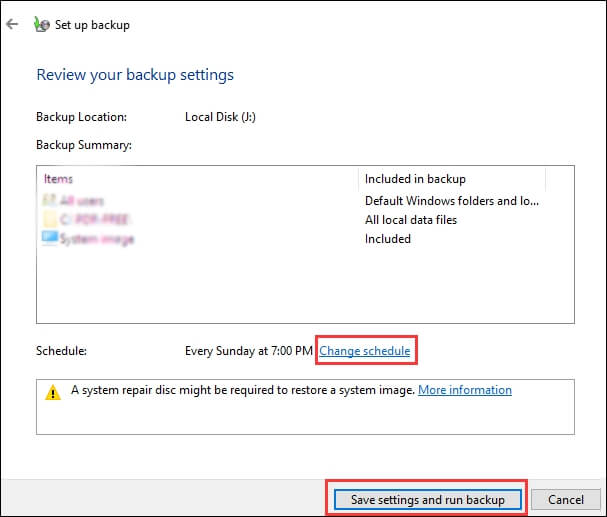Click the 'Backup Summary:' label
Viewport: 607px width, 517px height.
tap(84, 145)
